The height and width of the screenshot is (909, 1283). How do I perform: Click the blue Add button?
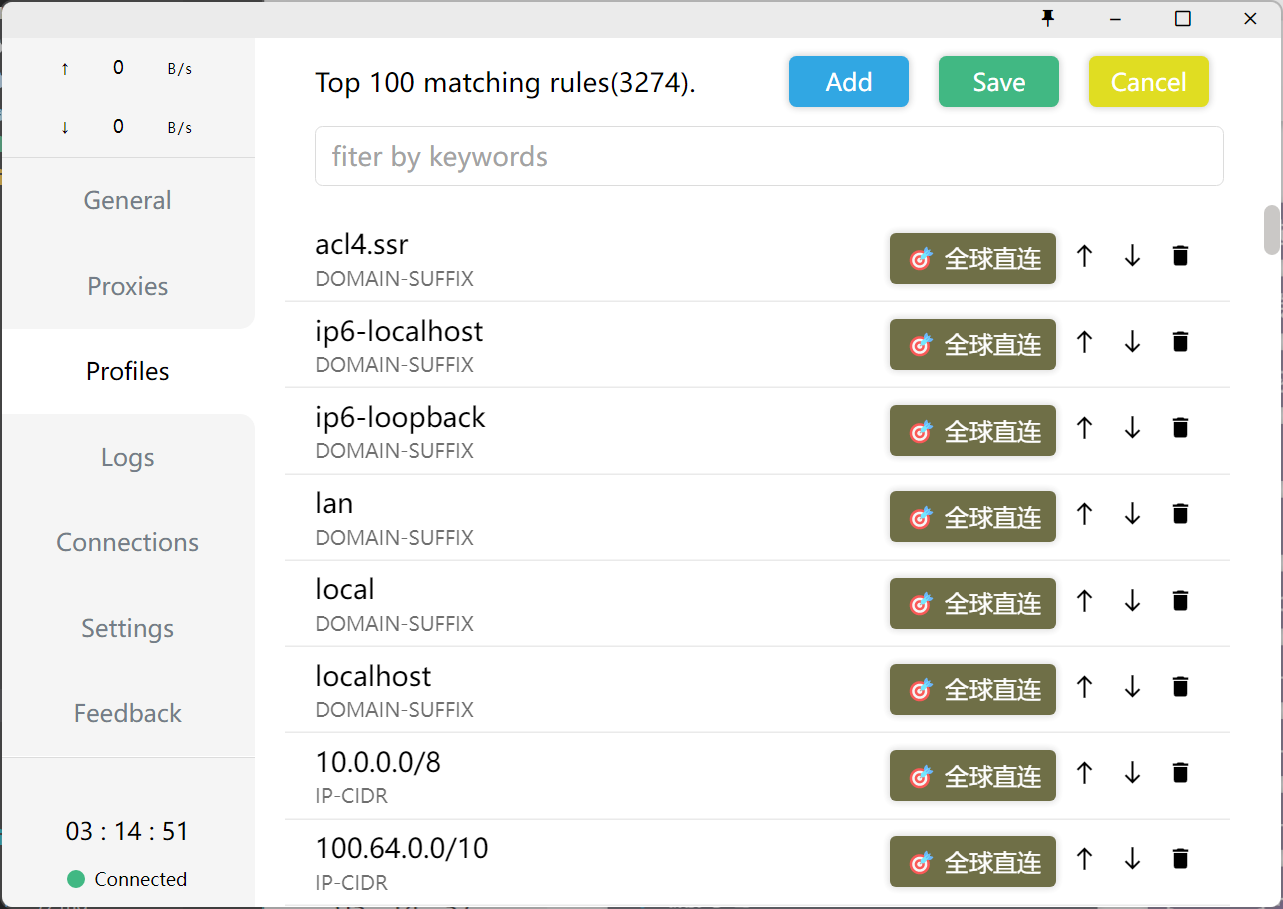point(848,82)
